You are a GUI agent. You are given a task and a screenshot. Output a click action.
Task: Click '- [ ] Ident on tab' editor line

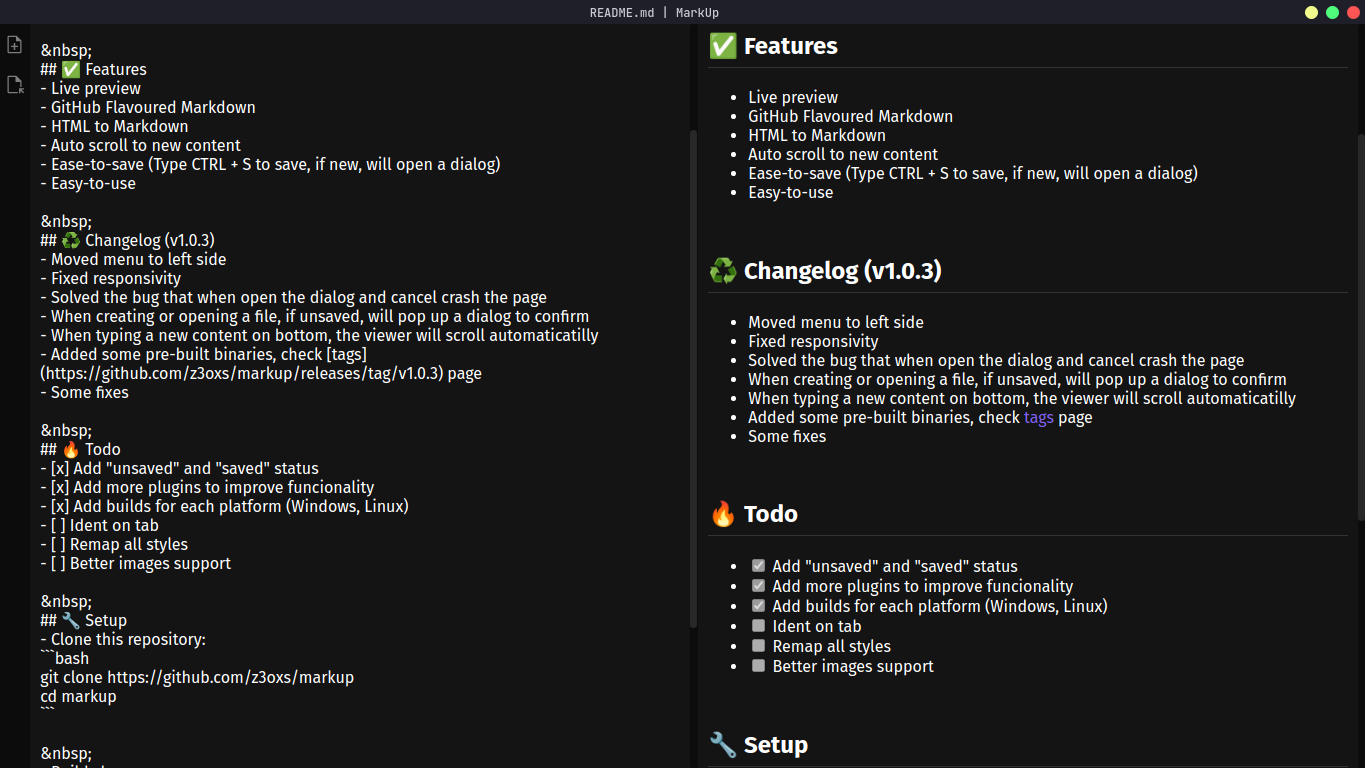point(99,525)
